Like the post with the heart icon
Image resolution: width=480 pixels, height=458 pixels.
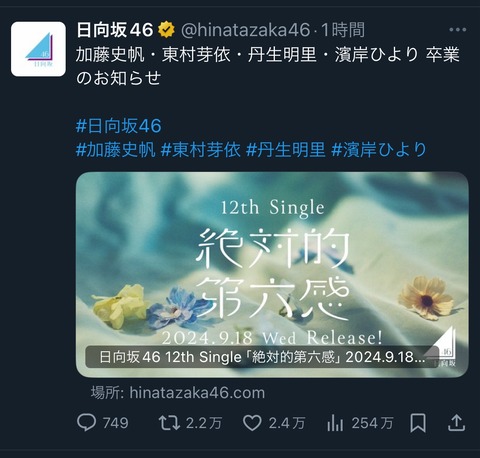point(252,423)
